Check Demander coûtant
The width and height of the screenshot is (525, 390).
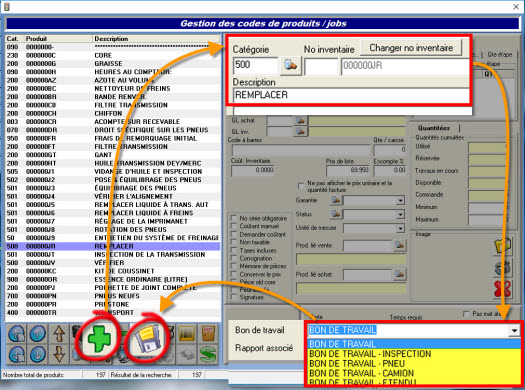pos(234,234)
